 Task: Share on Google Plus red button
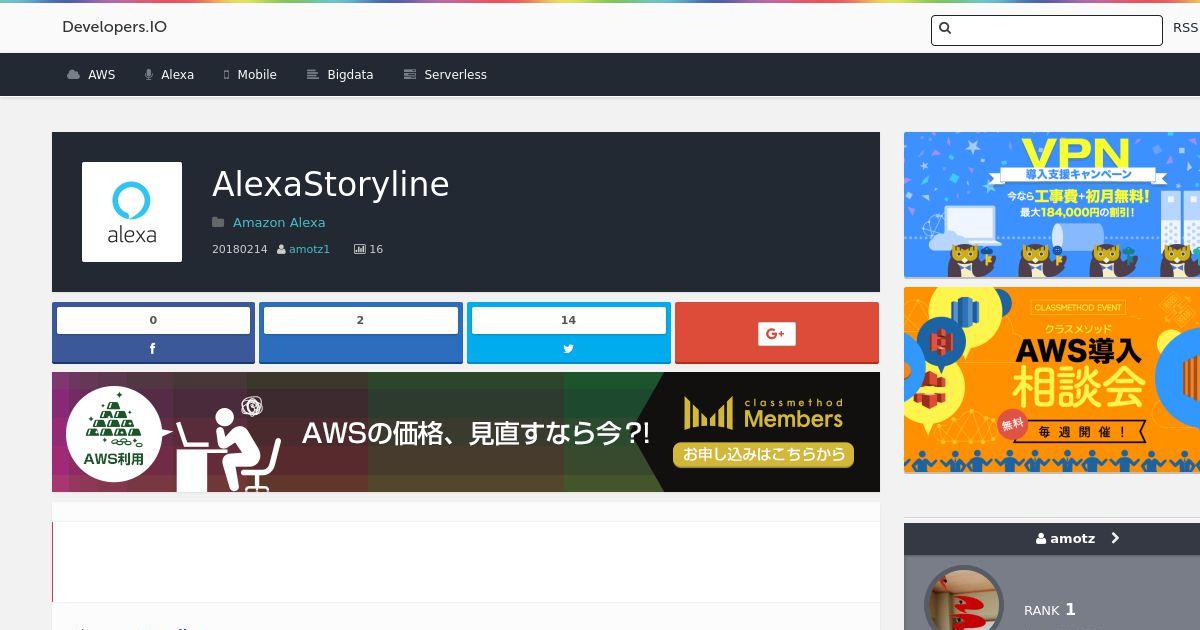[x=777, y=333]
